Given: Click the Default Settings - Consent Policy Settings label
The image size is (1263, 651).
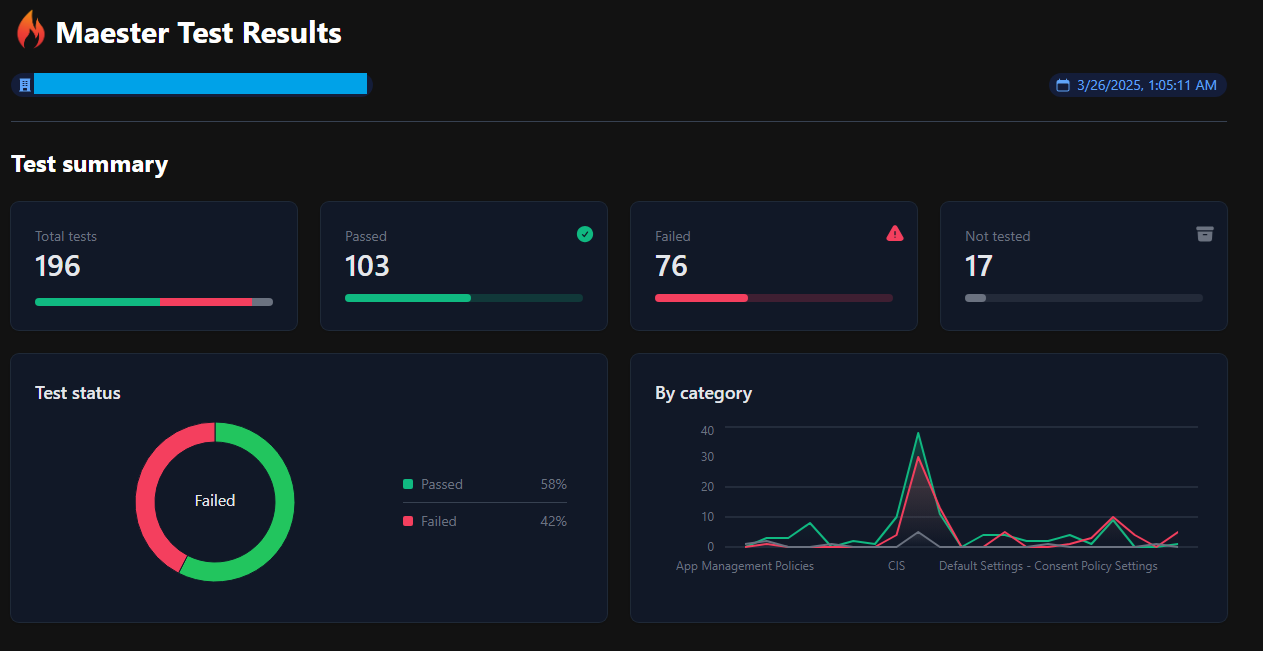Looking at the screenshot, I should 1047,565.
